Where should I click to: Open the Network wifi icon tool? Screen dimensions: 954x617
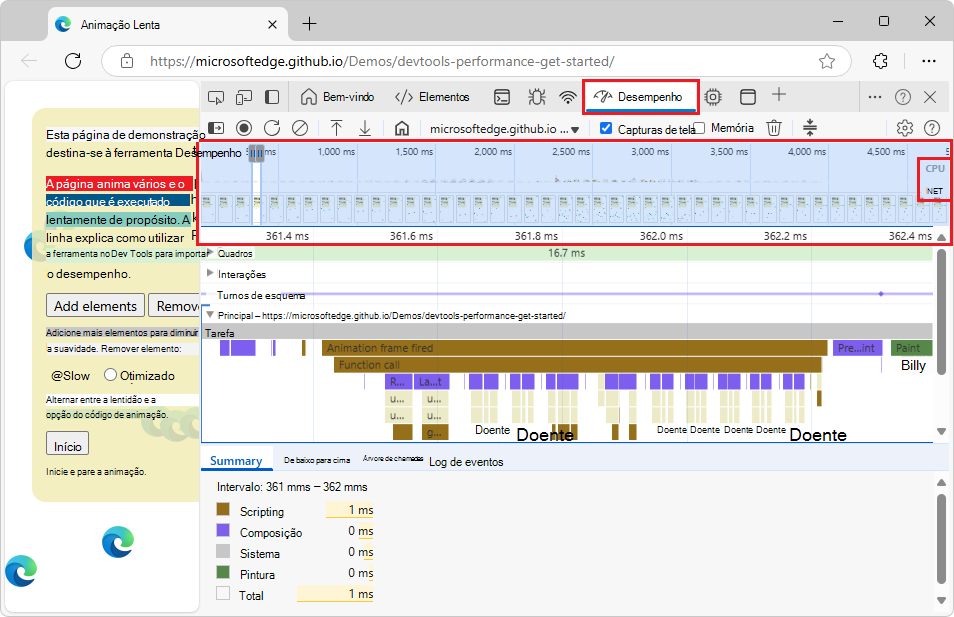(568, 97)
